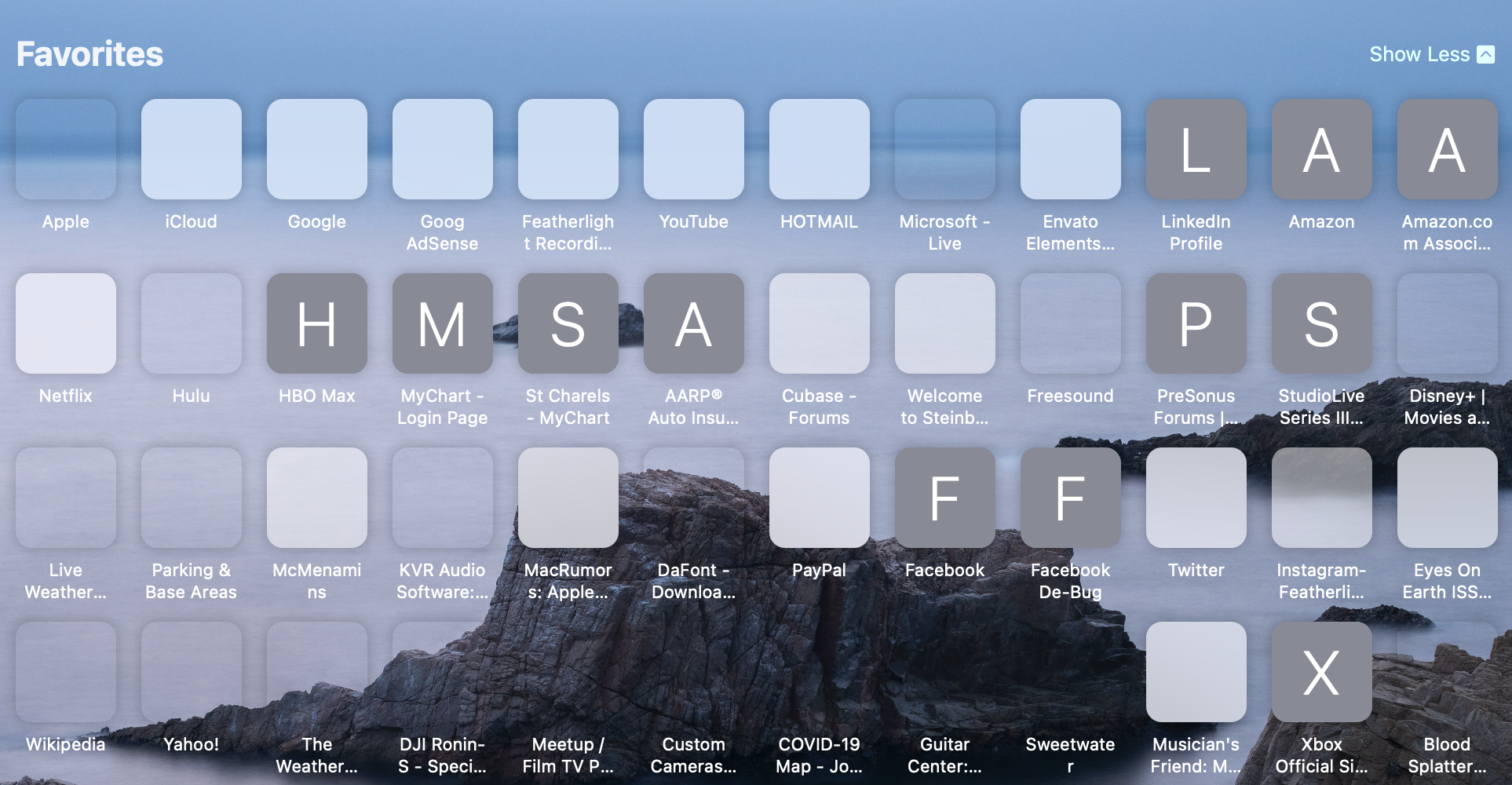This screenshot has height=785, width=1512.
Task: Open the Sweetwater favorite
Action: pyautogui.click(x=1071, y=672)
